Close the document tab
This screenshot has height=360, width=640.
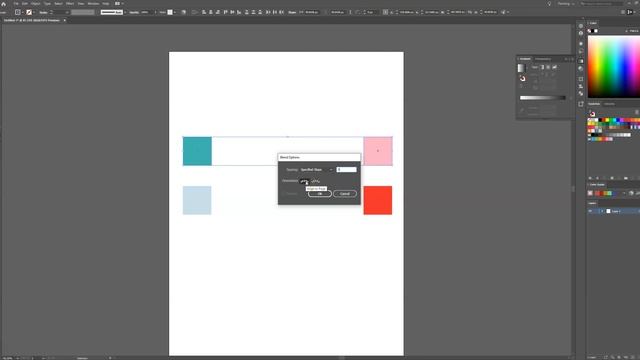point(64,20)
